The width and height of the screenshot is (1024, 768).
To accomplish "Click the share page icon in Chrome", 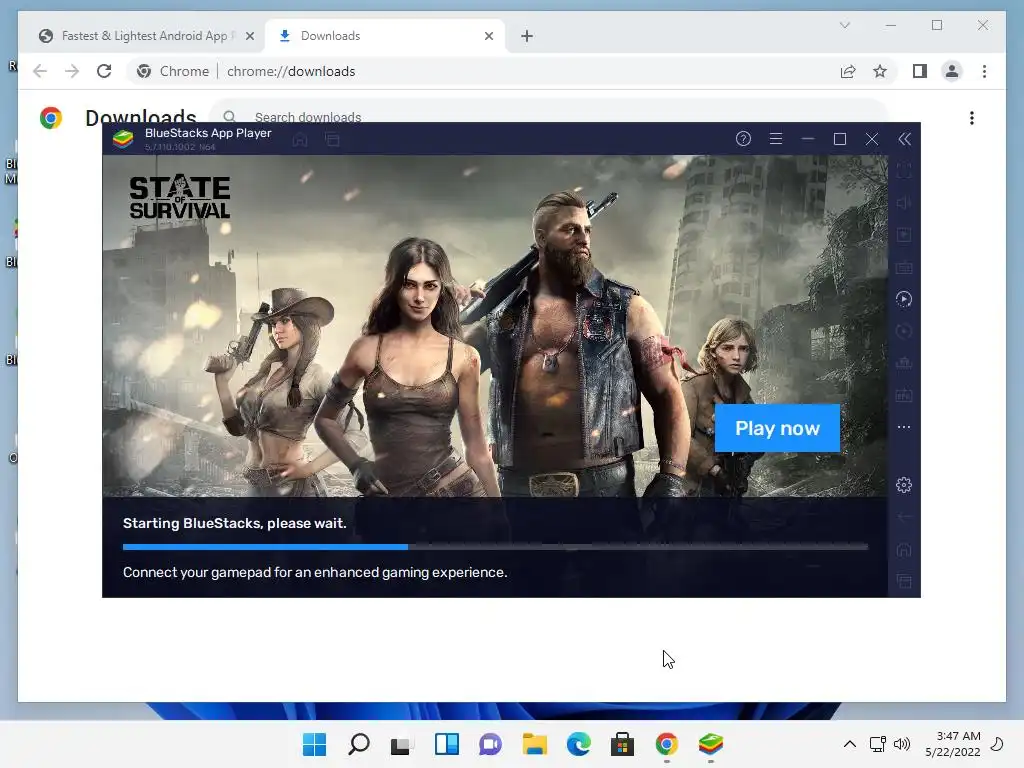I will [x=848, y=71].
